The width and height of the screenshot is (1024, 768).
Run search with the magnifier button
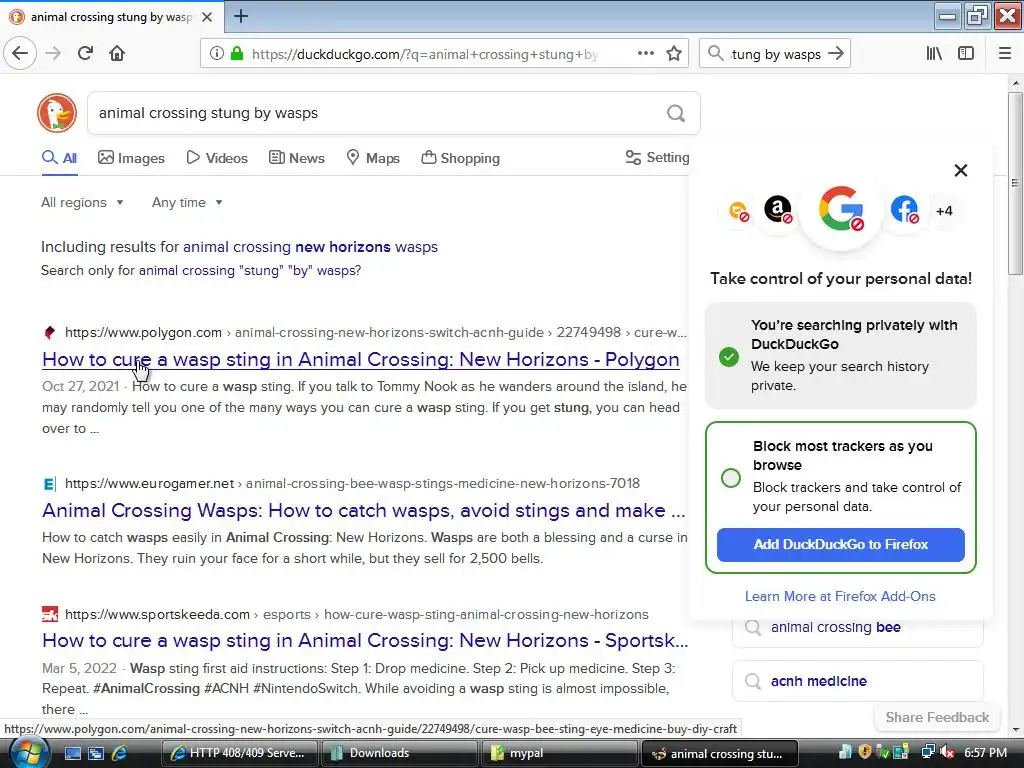676,113
